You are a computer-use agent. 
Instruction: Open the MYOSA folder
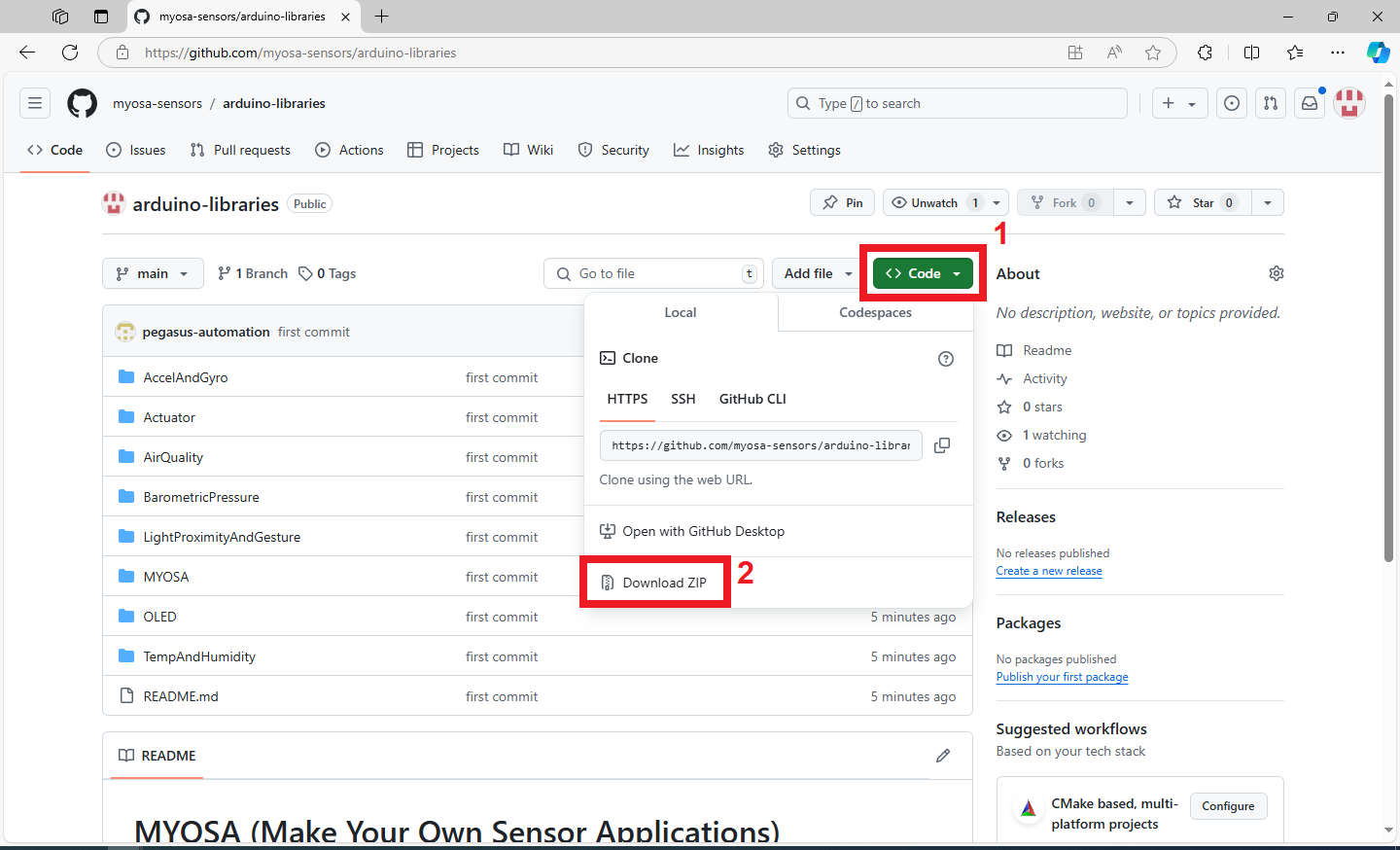click(166, 577)
